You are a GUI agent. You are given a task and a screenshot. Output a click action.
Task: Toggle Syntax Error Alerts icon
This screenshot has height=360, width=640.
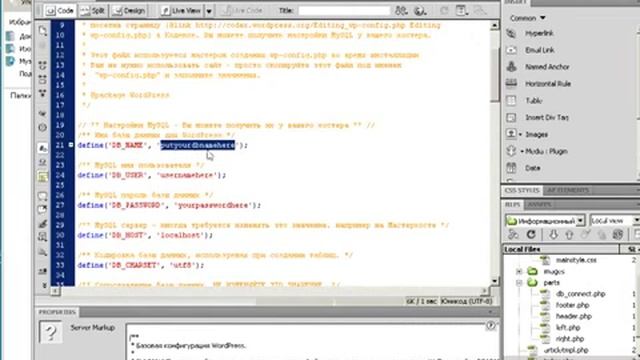click(x=42, y=177)
